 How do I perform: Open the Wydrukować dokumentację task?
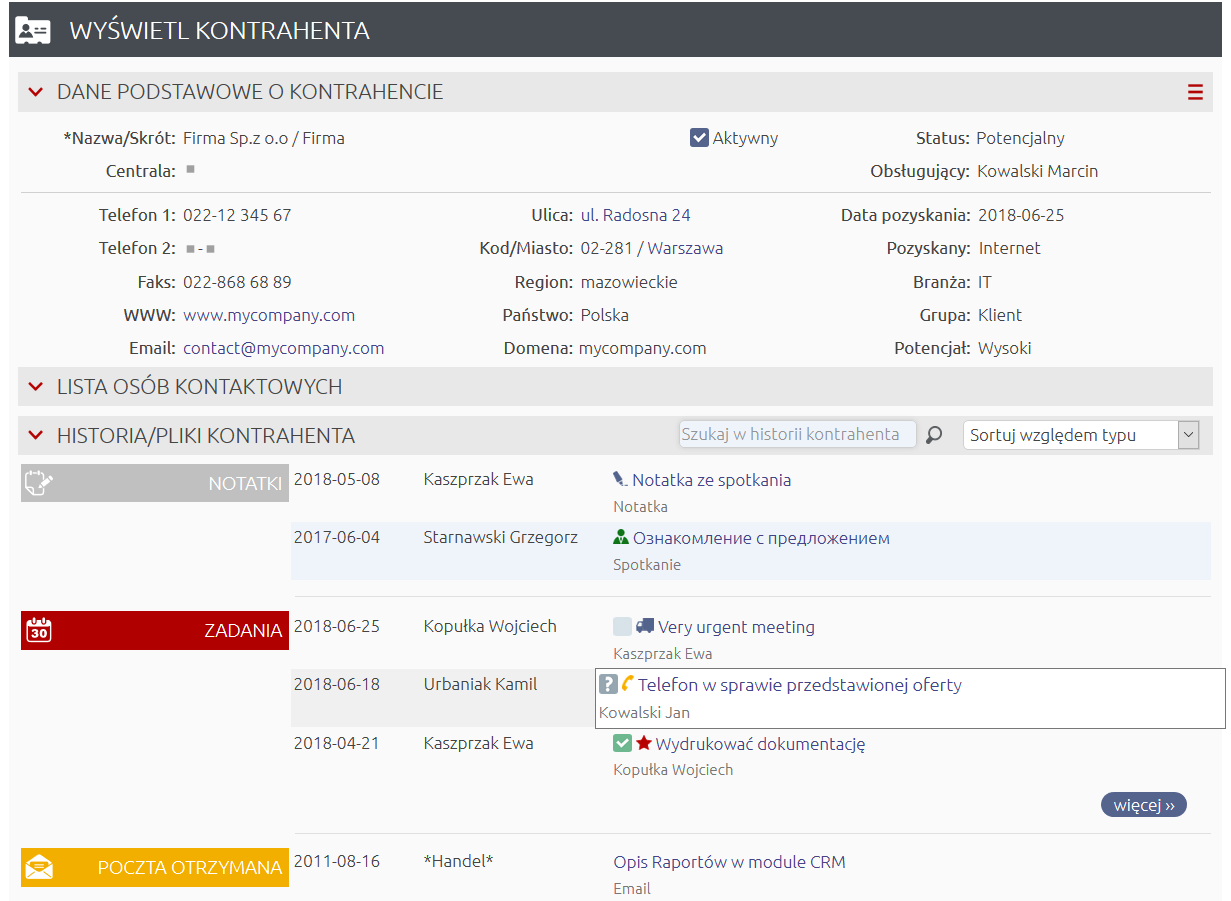(x=760, y=744)
